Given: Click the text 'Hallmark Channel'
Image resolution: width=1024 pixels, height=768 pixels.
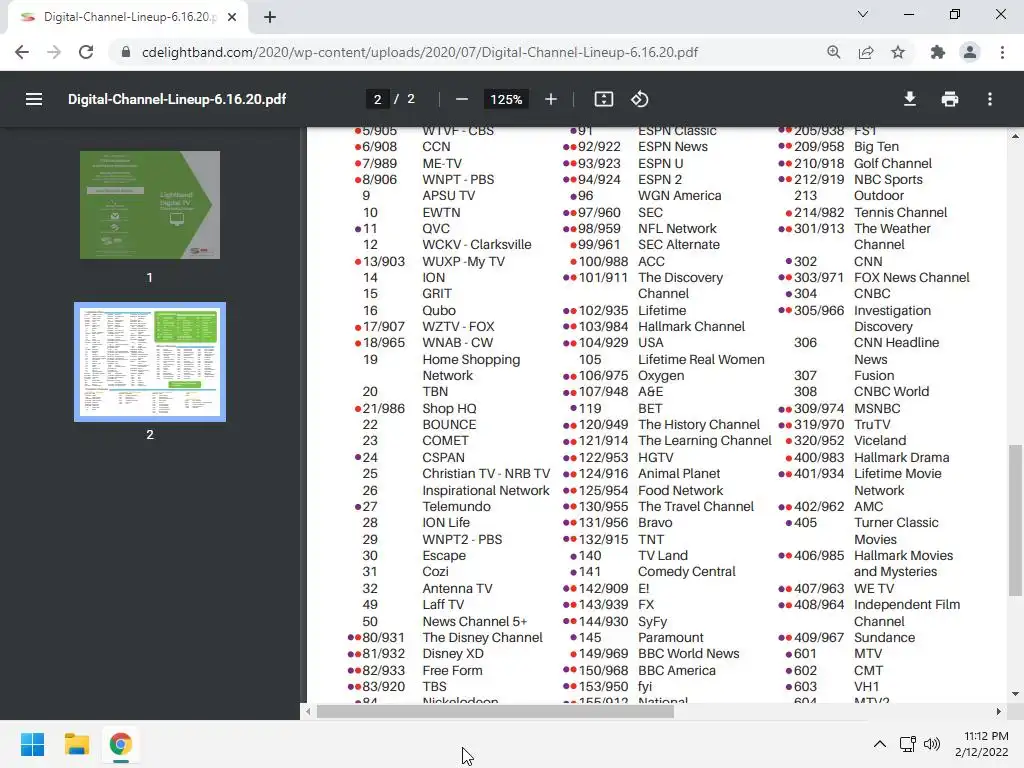Looking at the screenshot, I should pyautogui.click(x=691, y=327).
